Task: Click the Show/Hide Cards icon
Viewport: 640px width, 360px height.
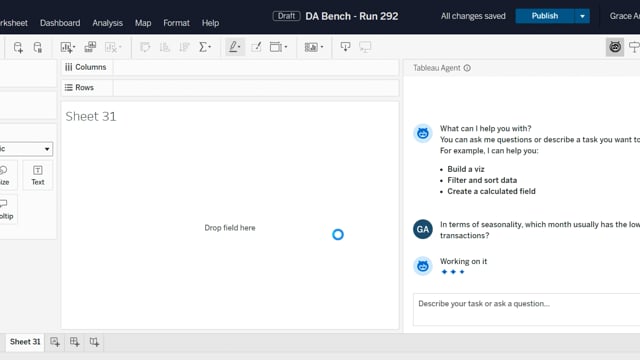Action: click(x=311, y=47)
